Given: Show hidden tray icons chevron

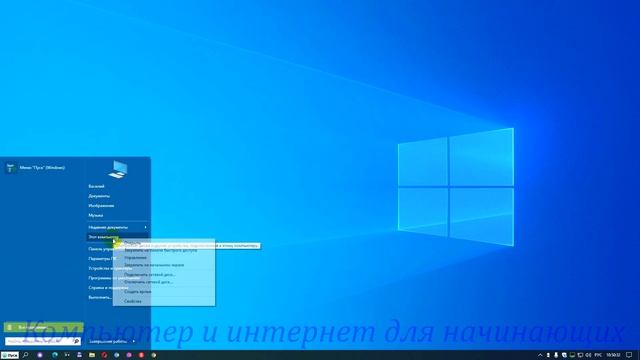Looking at the screenshot, I should click(x=540, y=355).
